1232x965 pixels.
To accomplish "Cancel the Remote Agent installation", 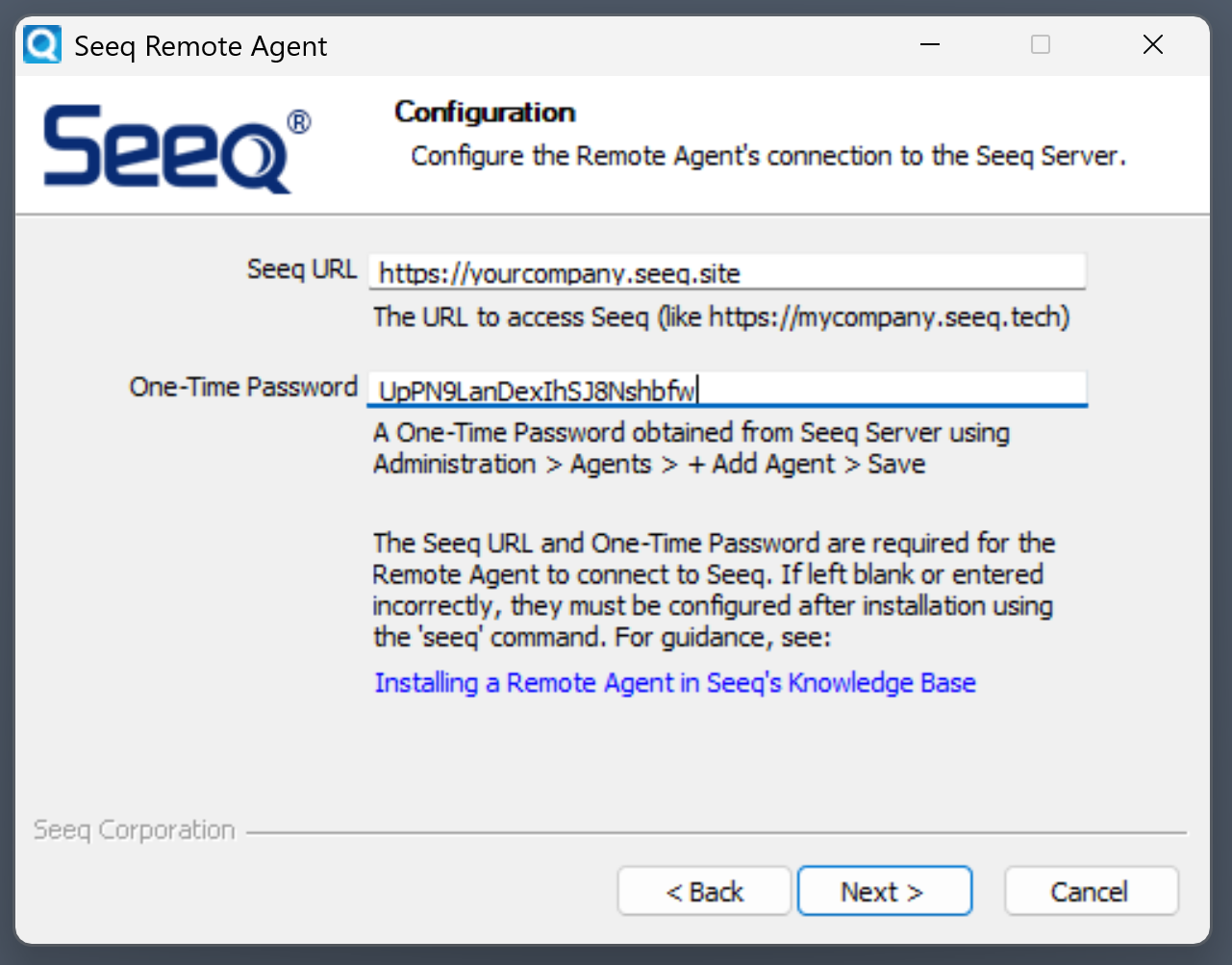I will point(1091,892).
